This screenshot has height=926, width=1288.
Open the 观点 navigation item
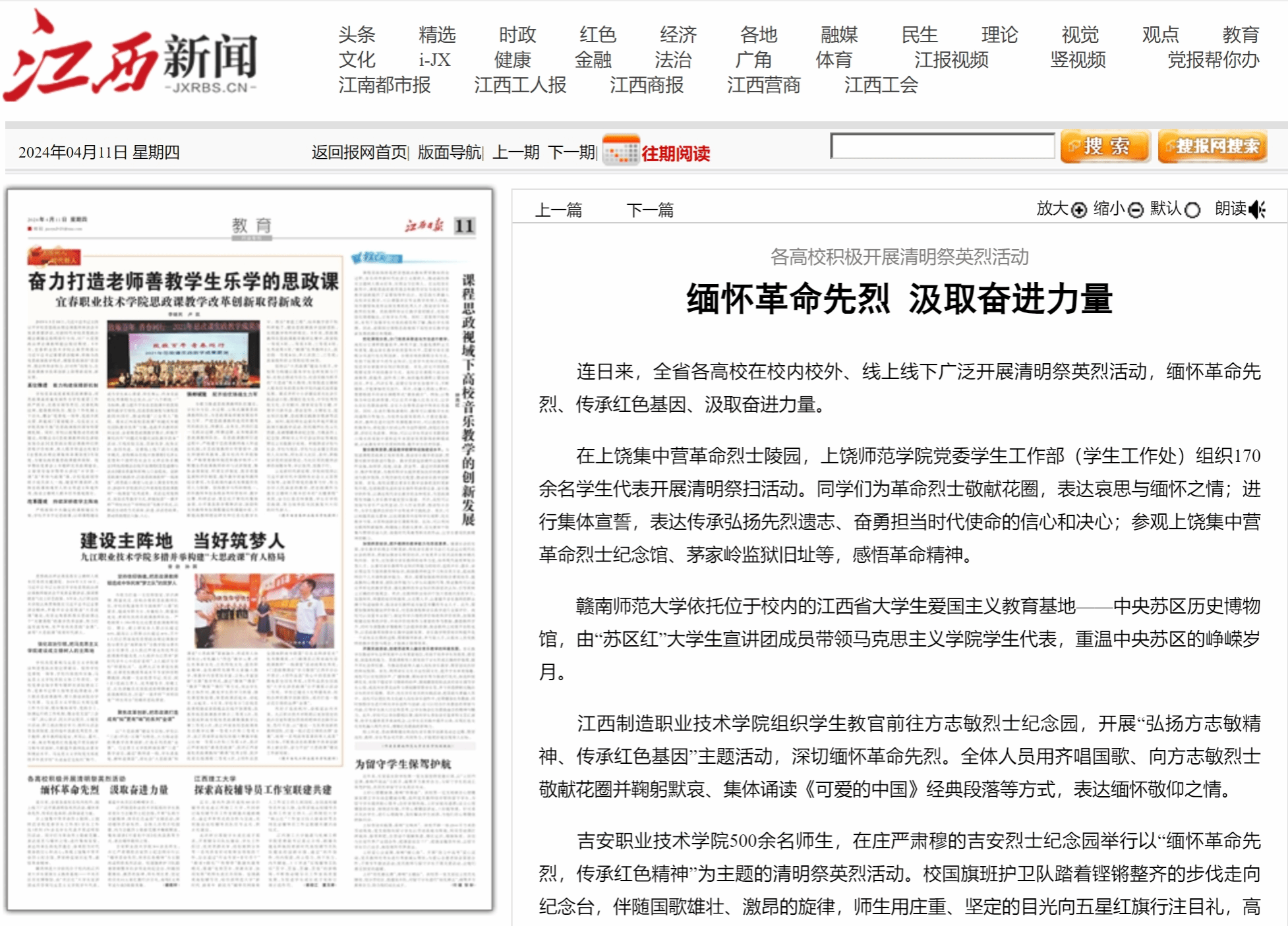pyautogui.click(x=1161, y=34)
